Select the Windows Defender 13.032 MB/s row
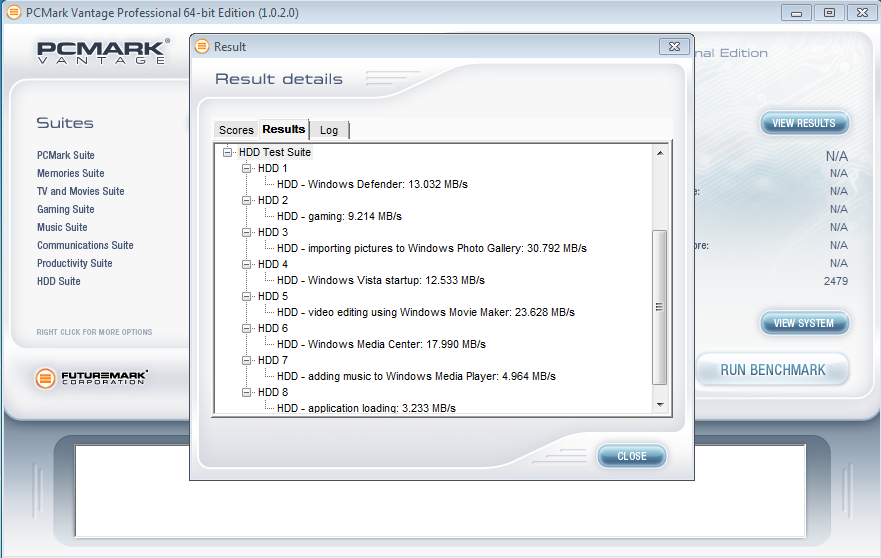Viewport: 881px width, 558px height. click(x=372, y=184)
